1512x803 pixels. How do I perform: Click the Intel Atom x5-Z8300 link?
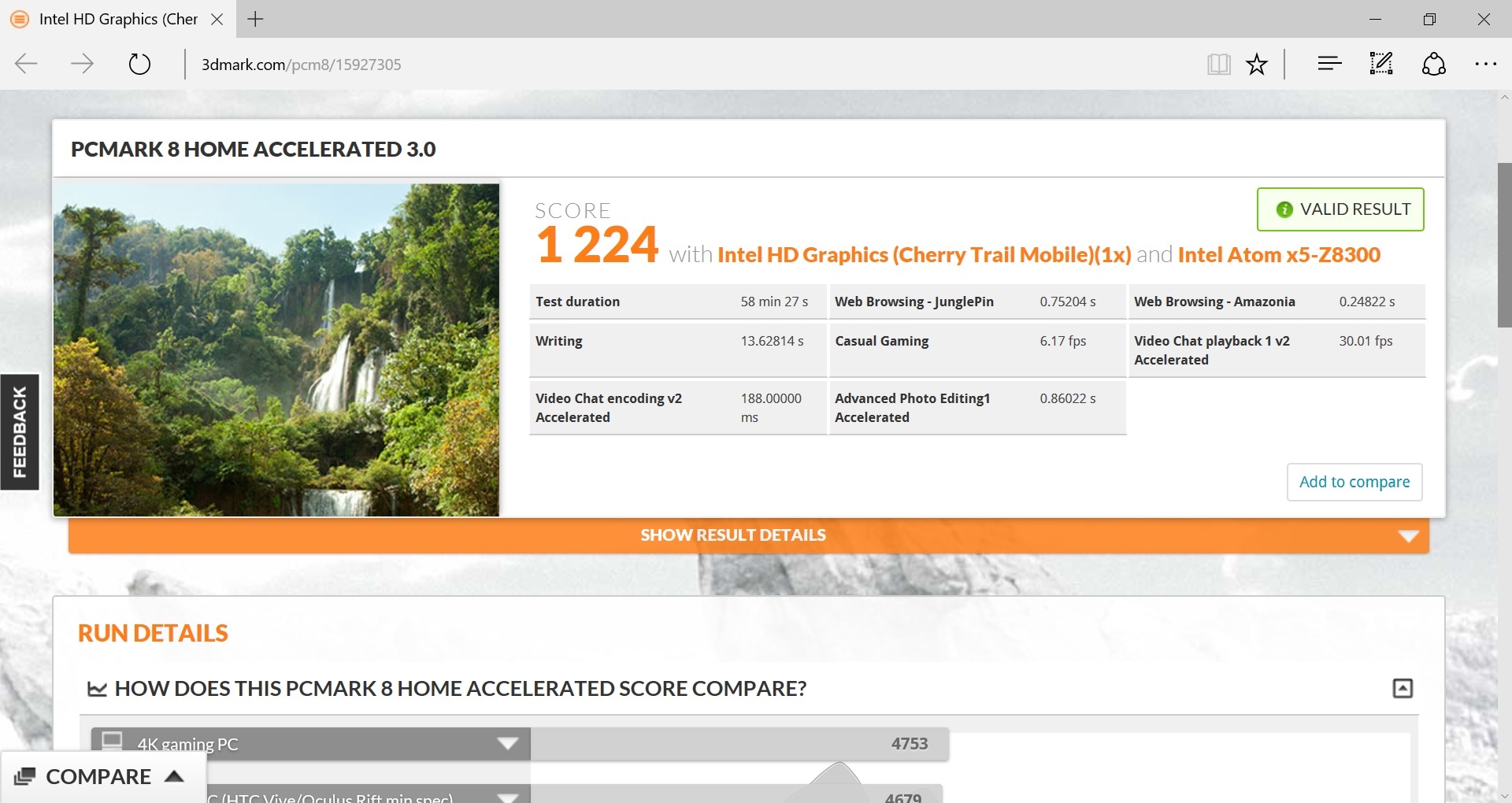click(x=1279, y=255)
